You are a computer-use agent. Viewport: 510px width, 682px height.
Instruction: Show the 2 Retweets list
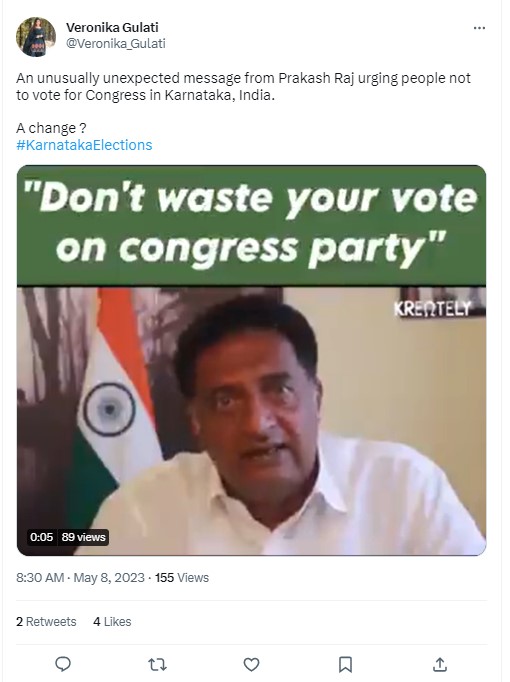point(46,622)
